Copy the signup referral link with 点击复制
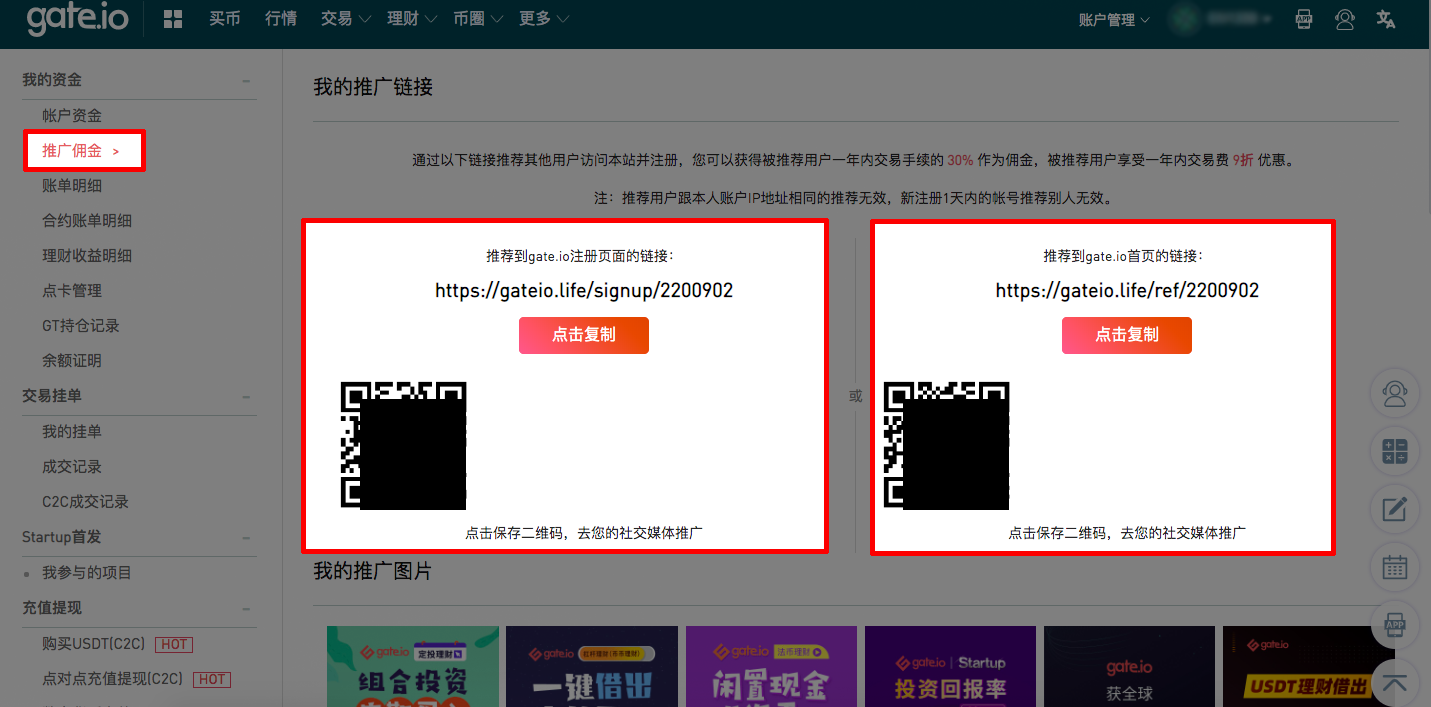 click(x=584, y=335)
